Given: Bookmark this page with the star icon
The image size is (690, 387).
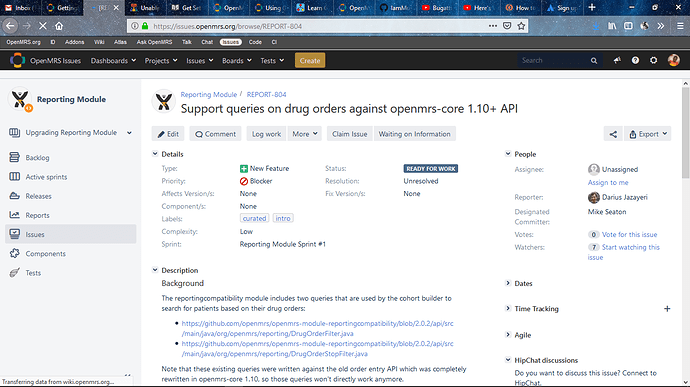Looking at the screenshot, I should (x=521, y=26).
